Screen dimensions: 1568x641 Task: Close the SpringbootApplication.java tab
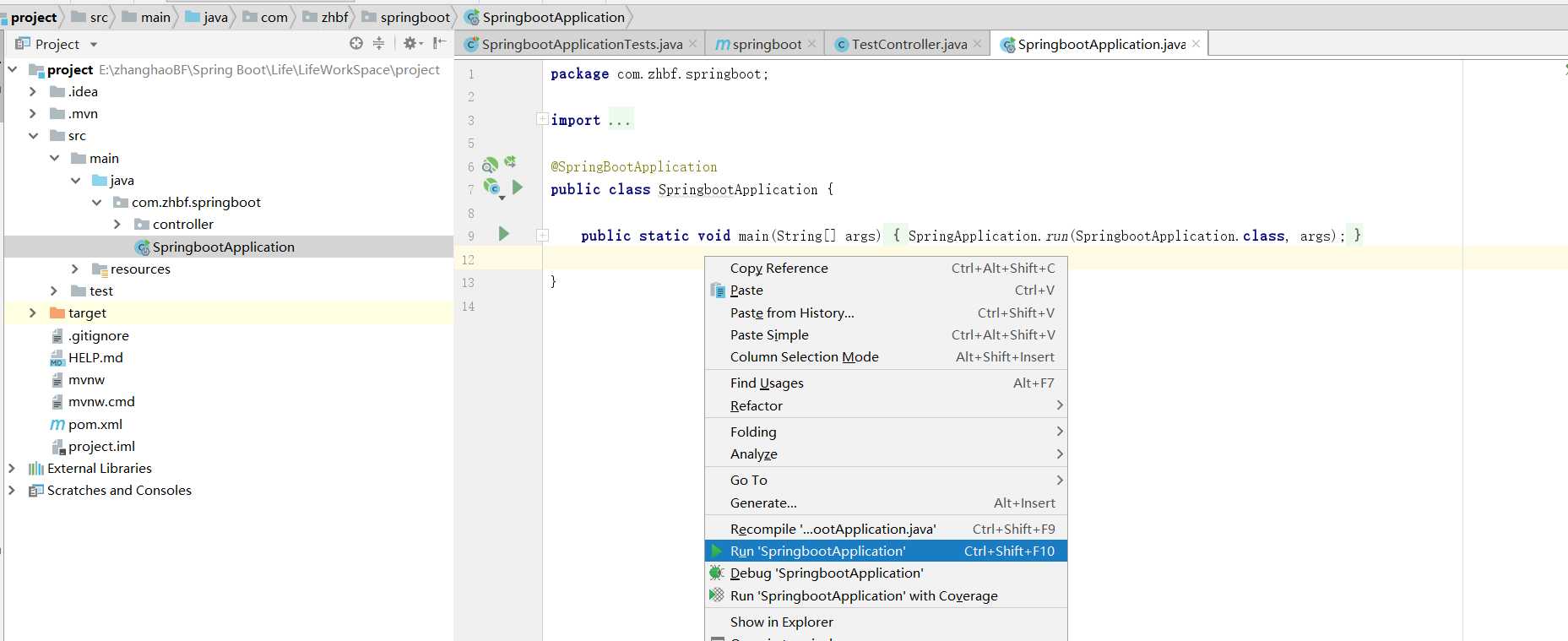click(1196, 43)
